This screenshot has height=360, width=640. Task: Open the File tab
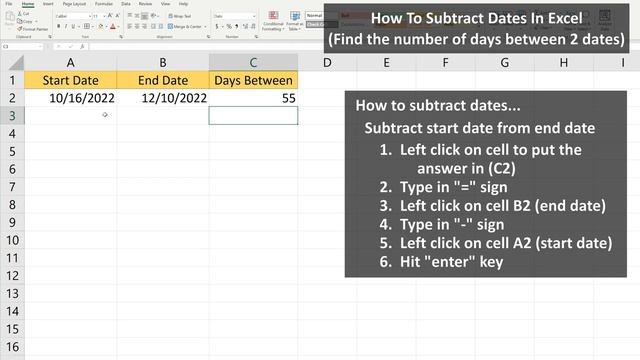[9, 4]
